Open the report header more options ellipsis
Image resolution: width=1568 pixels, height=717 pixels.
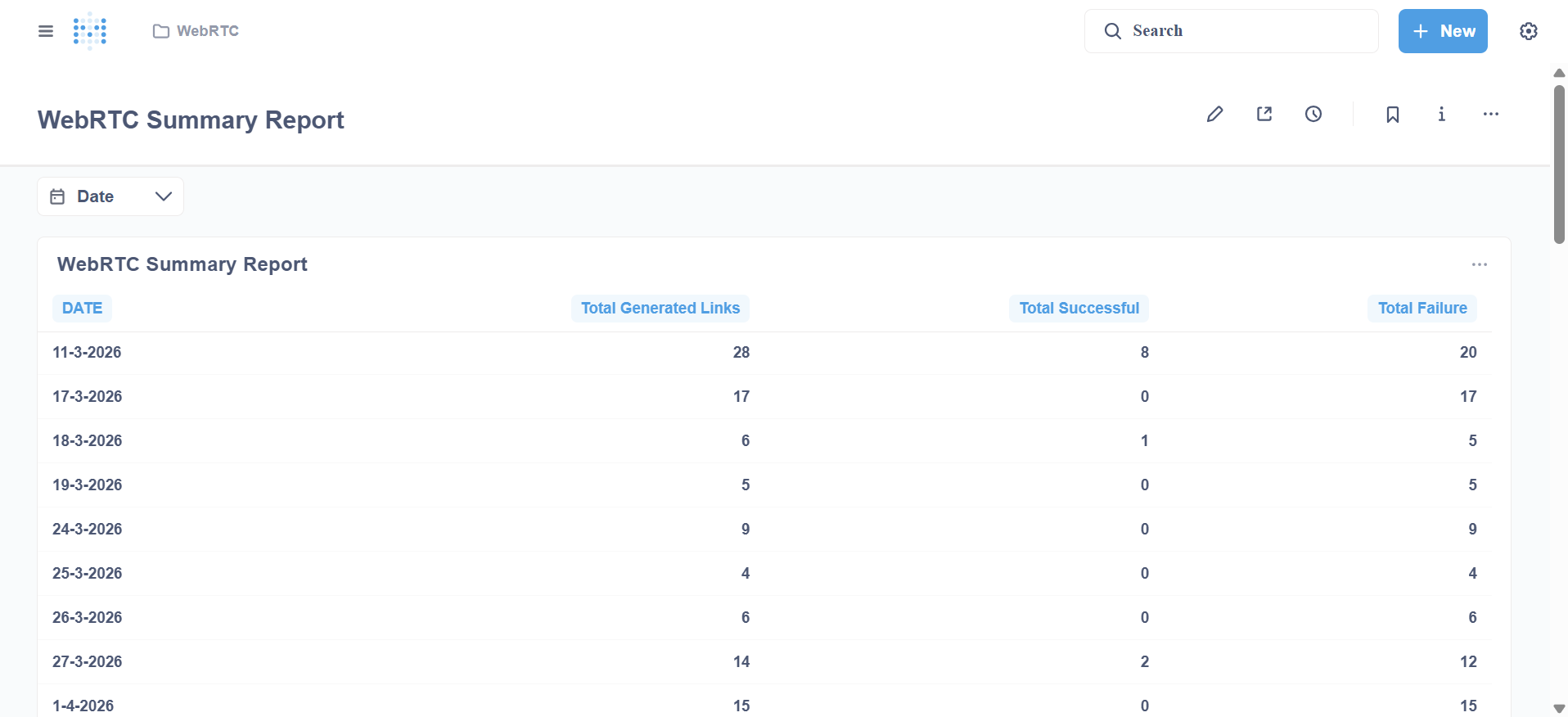(x=1490, y=115)
